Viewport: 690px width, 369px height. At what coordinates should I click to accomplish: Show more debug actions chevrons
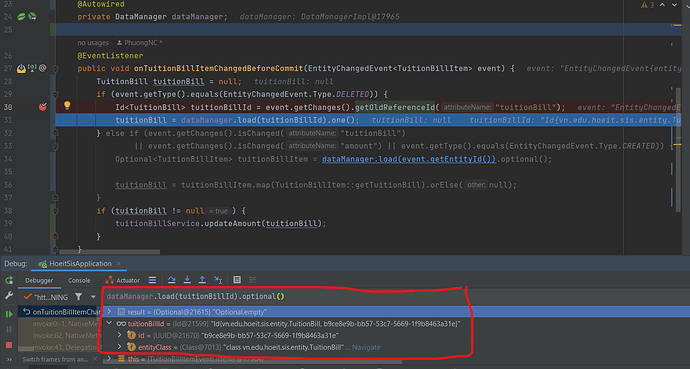pos(9,359)
